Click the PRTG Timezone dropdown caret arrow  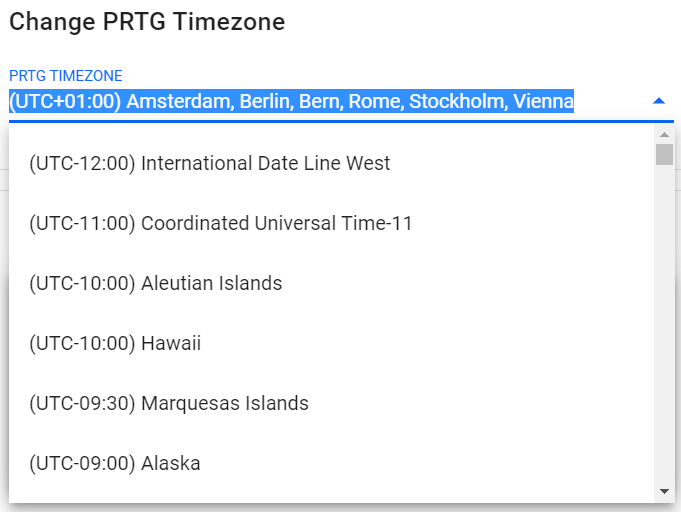(658, 101)
